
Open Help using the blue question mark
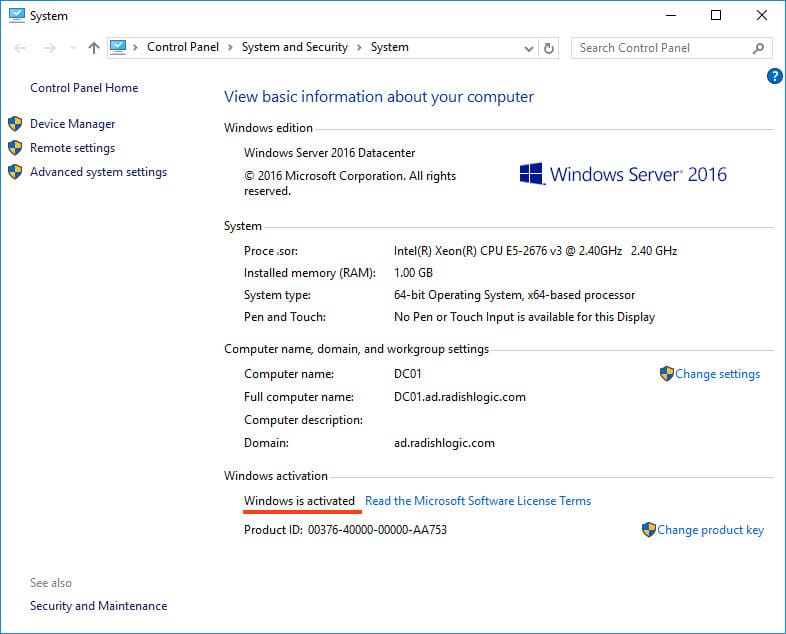774,76
